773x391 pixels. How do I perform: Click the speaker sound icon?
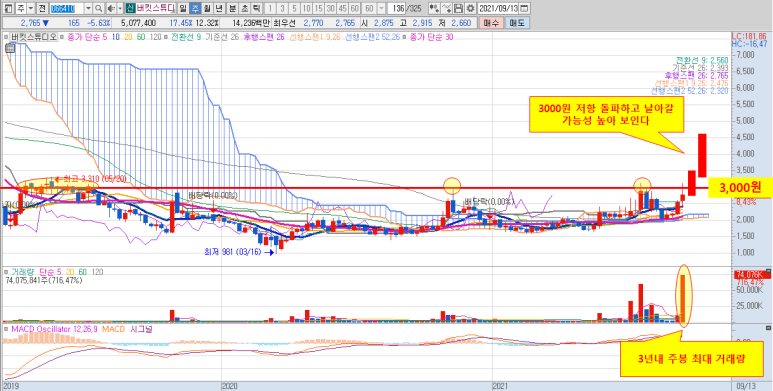pyautogui.click(x=110, y=8)
